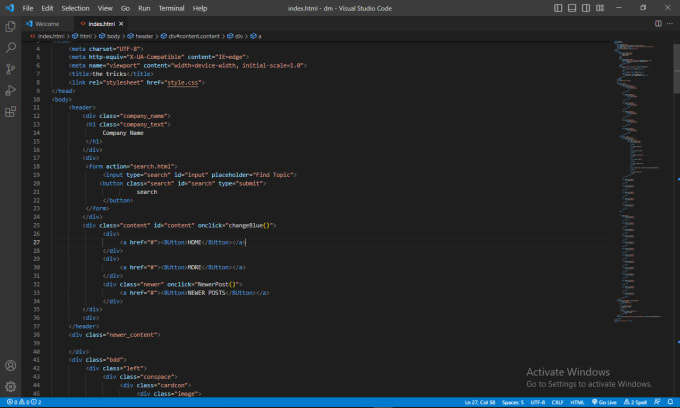680x408 pixels.
Task: Open notifications bell icon
Action: point(670,402)
